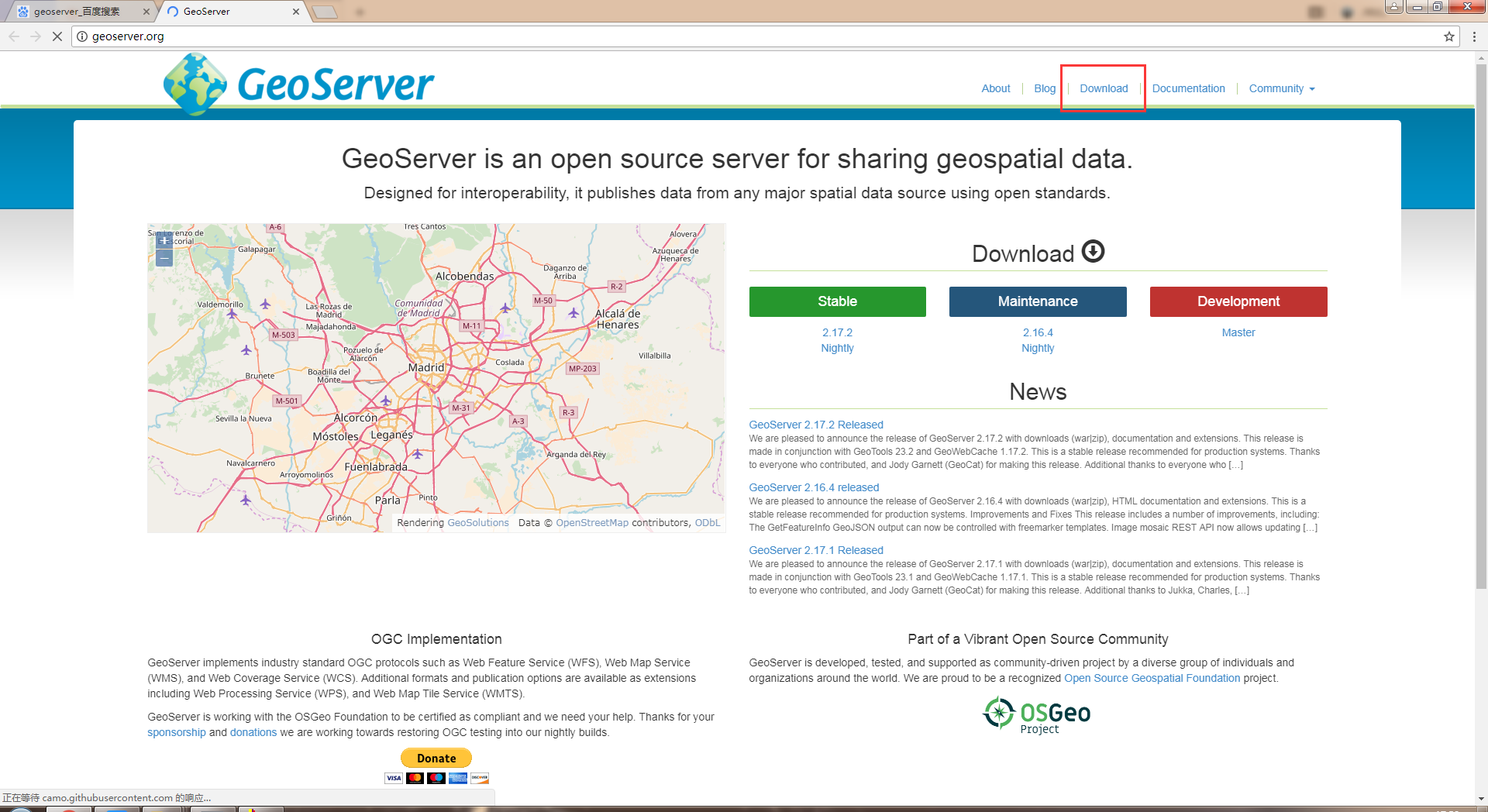
Task: Click the payment cards image under Donate
Action: click(x=436, y=778)
